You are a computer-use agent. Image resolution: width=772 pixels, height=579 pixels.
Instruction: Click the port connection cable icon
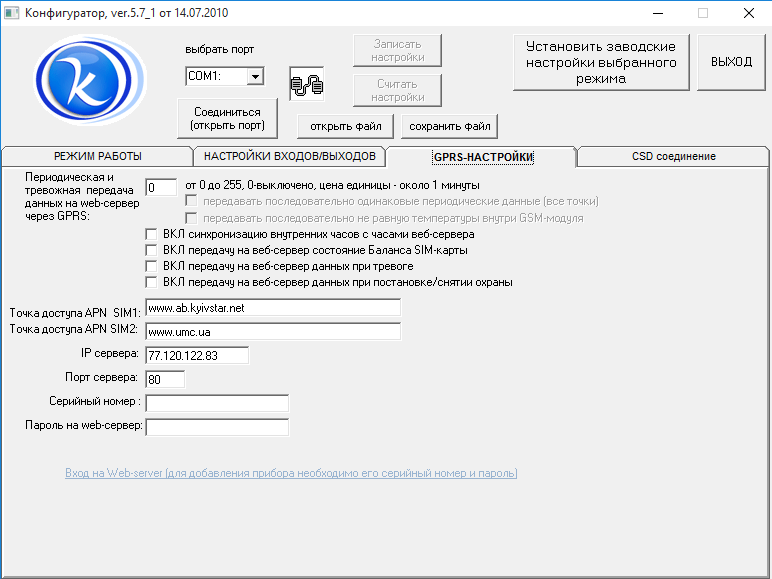point(307,84)
